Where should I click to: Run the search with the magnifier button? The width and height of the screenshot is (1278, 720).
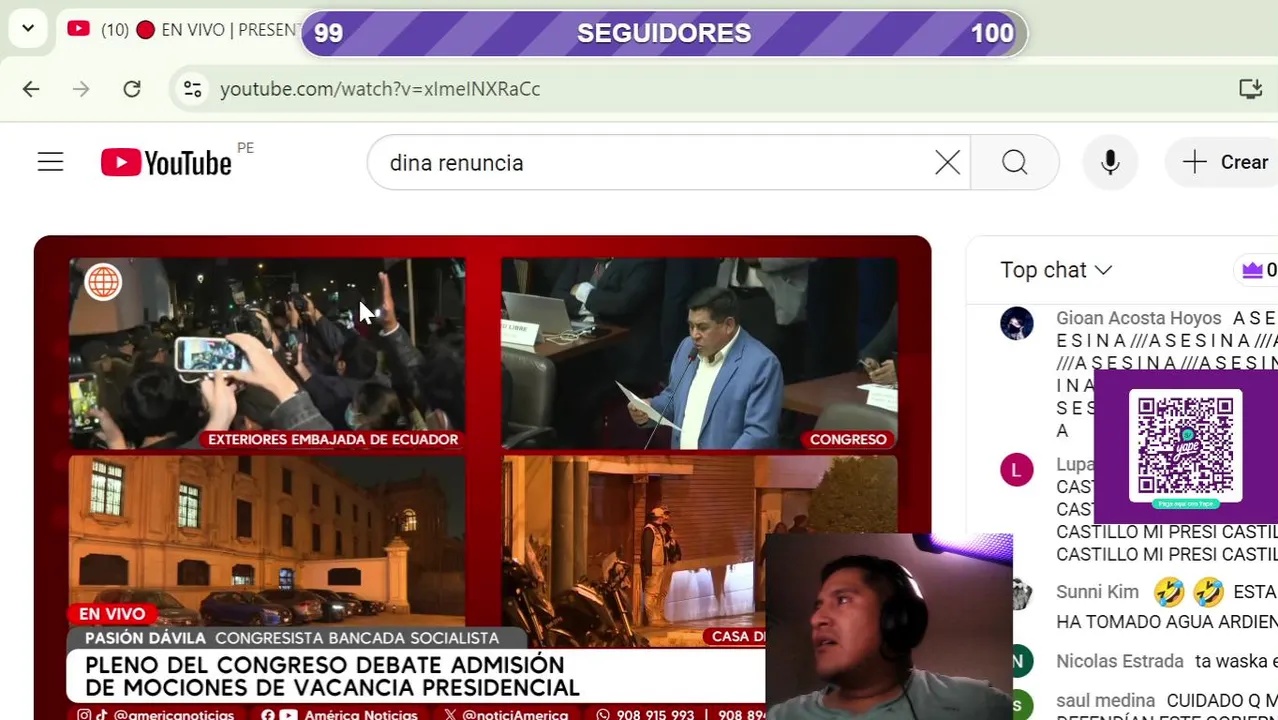(x=1015, y=162)
